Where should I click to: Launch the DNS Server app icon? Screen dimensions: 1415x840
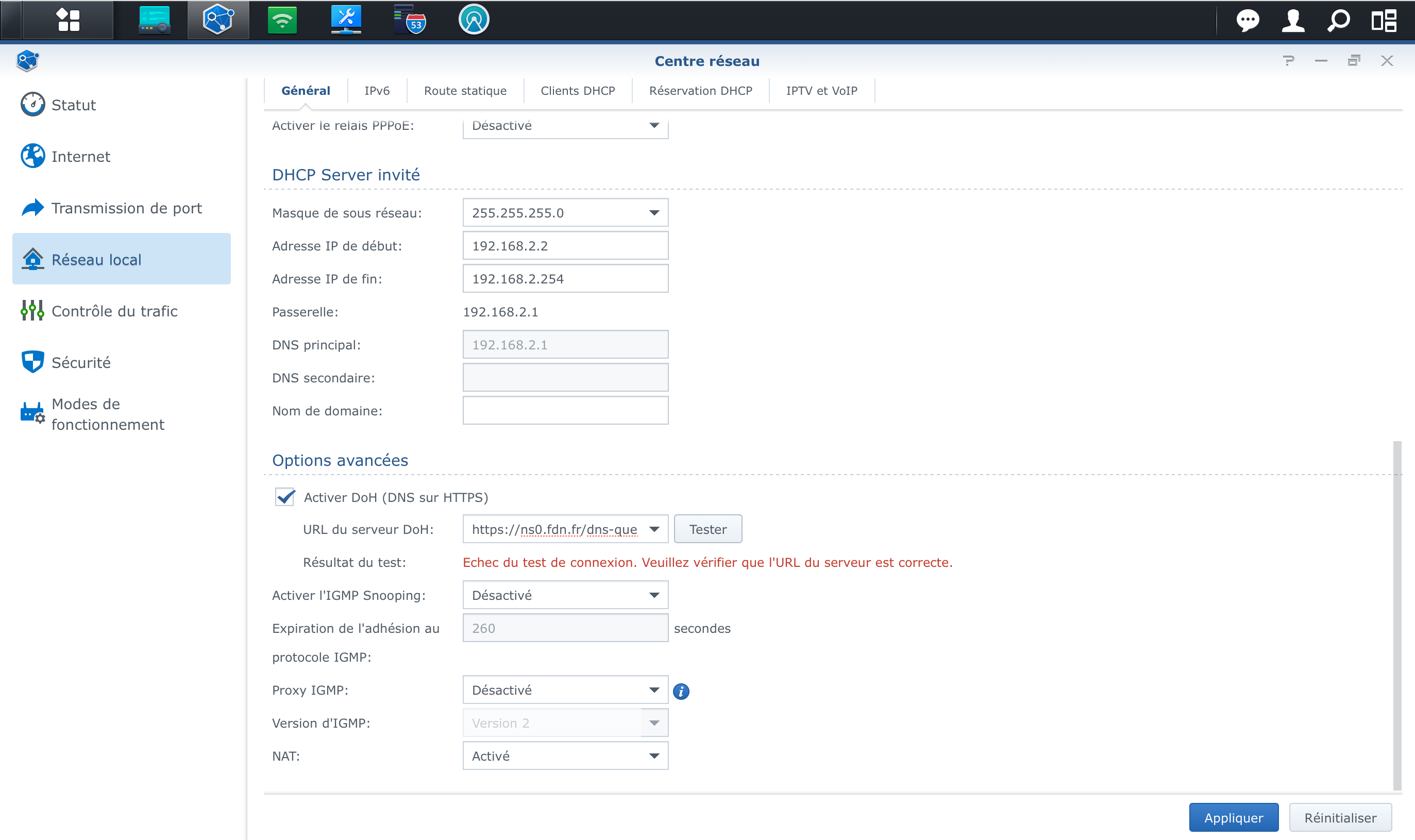click(x=410, y=21)
